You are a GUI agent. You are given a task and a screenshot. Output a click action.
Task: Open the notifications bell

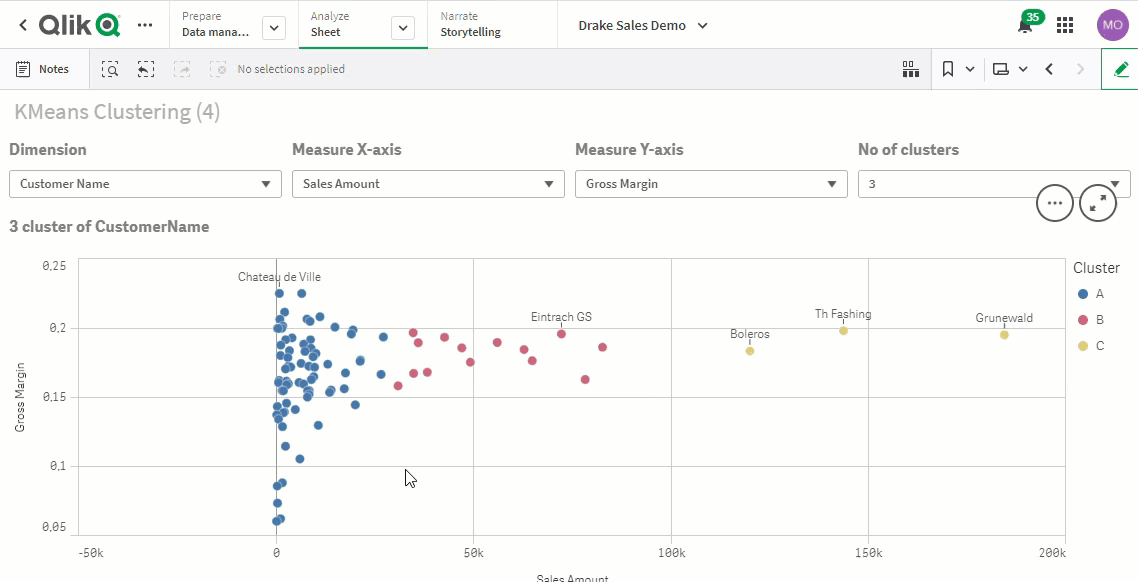click(1025, 26)
